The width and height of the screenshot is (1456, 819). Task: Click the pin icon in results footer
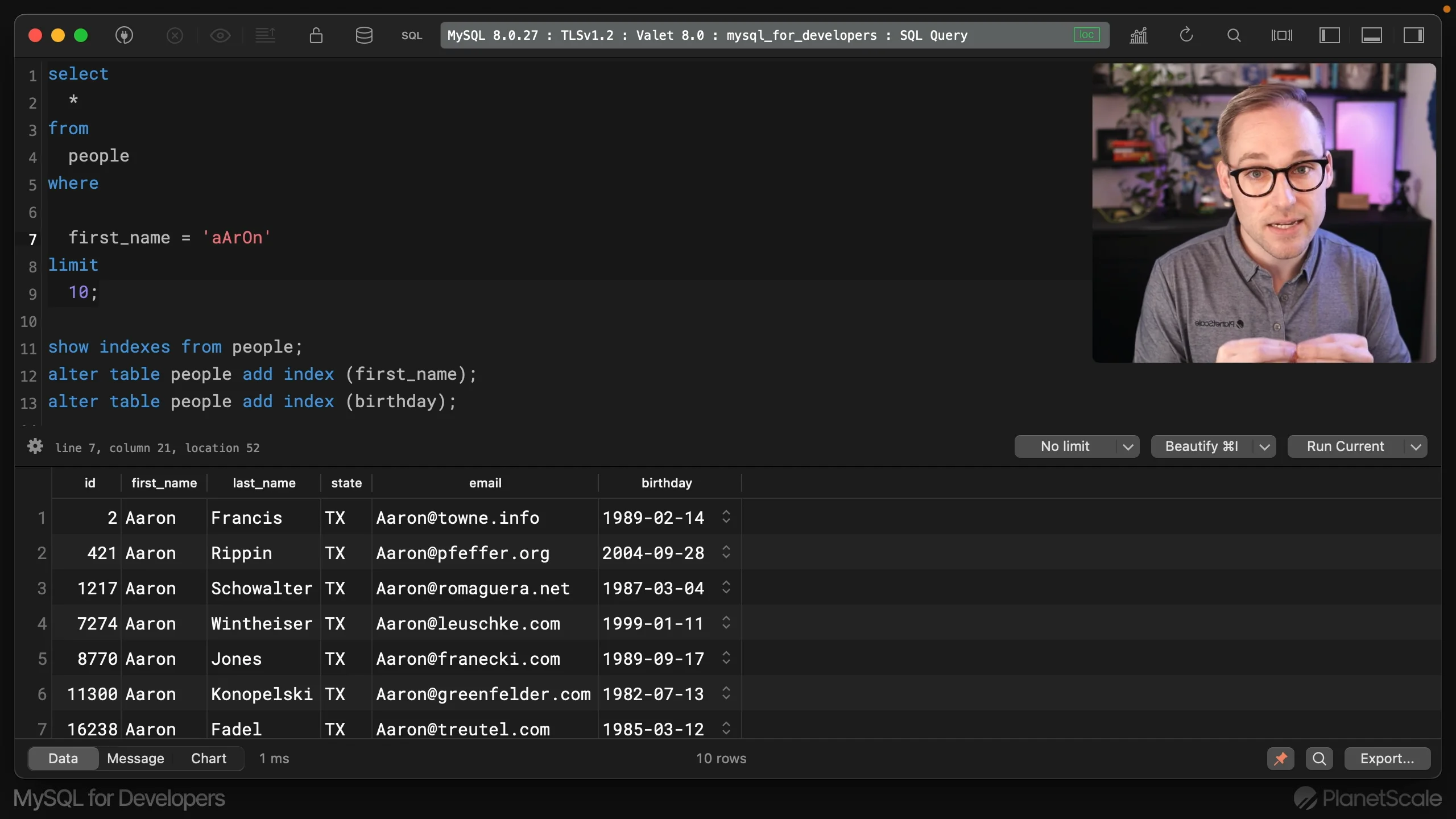[1280, 759]
